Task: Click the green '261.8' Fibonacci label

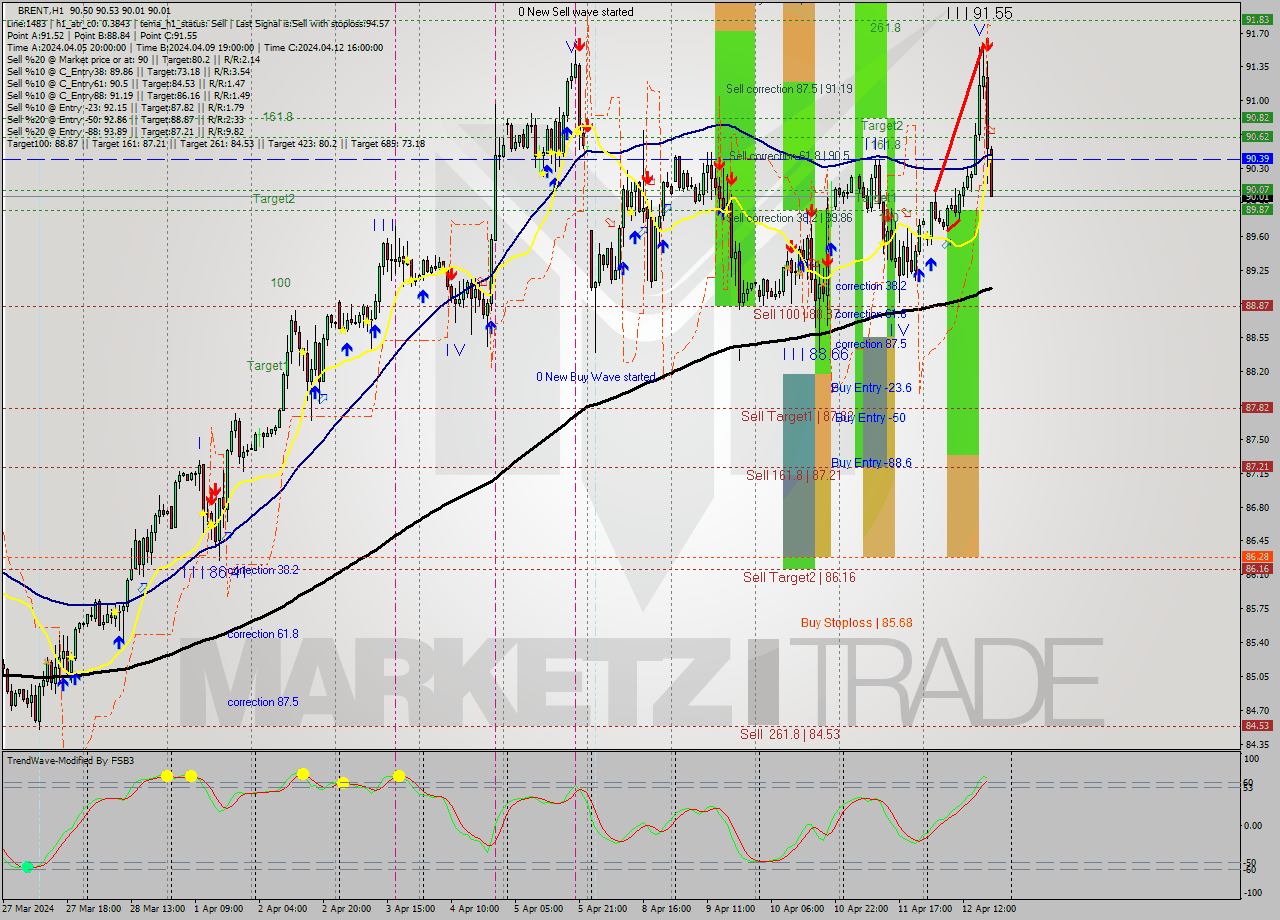Action: pyautogui.click(x=885, y=28)
